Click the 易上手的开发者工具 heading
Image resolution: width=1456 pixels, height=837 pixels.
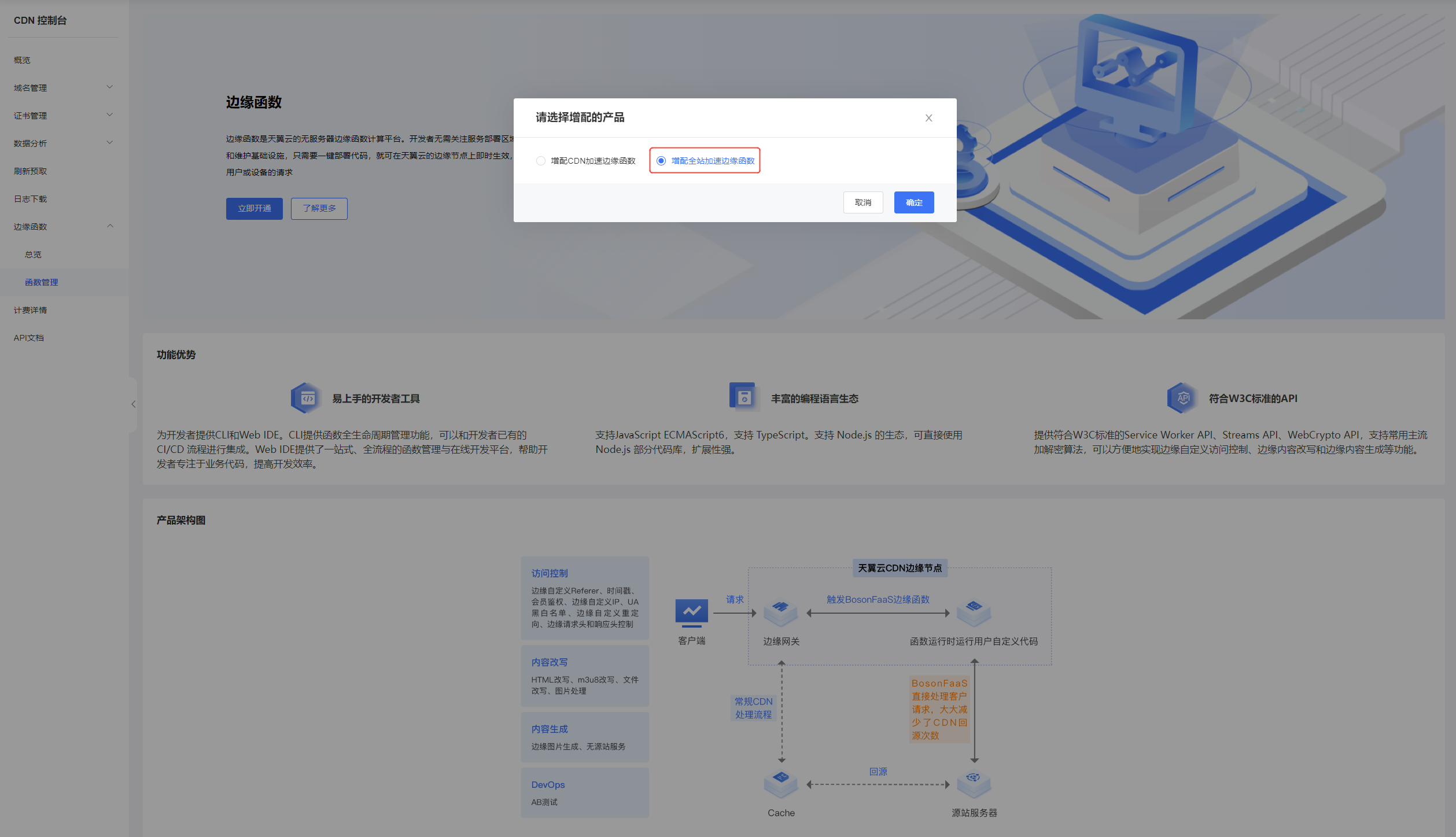click(x=376, y=399)
